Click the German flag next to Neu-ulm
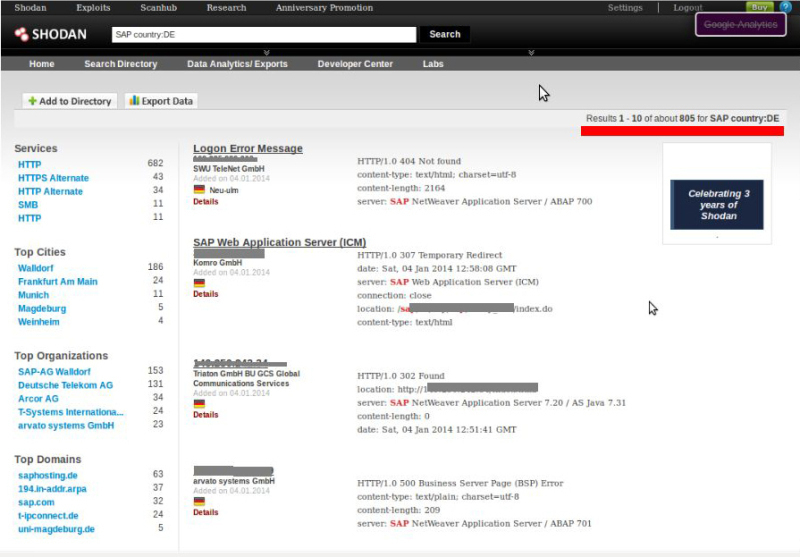The width and height of the screenshot is (800, 557). coord(199,190)
